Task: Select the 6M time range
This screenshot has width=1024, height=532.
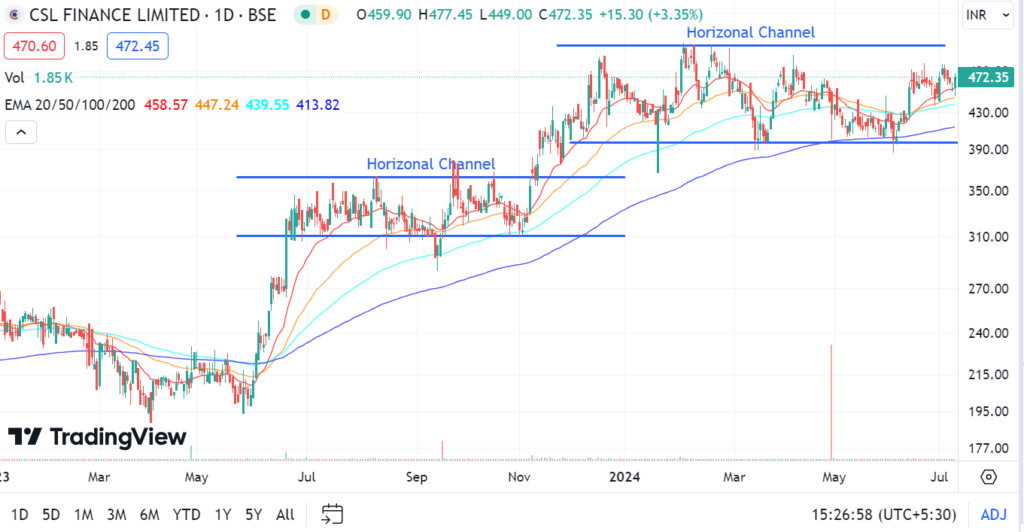Action: [x=150, y=514]
